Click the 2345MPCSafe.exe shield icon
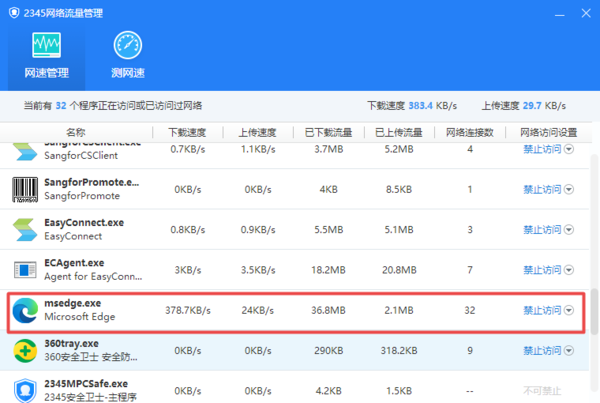The height and width of the screenshot is (403, 600). click(25, 389)
